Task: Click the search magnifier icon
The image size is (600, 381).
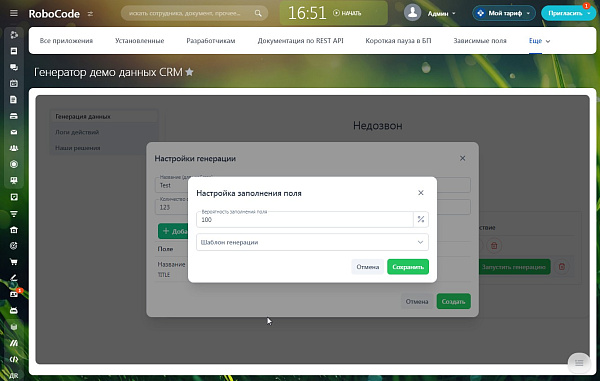Action: (258, 13)
